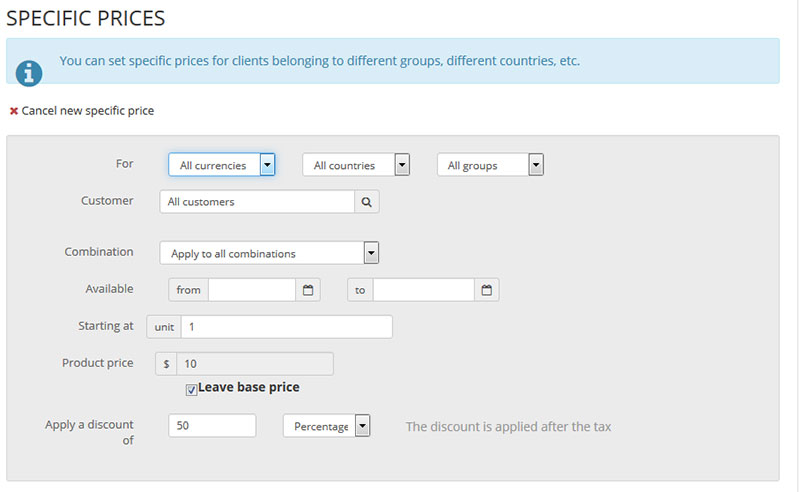Screen dimensions: 800x492
Task: Change the Percentage discount type dropdown
Action: pos(327,426)
